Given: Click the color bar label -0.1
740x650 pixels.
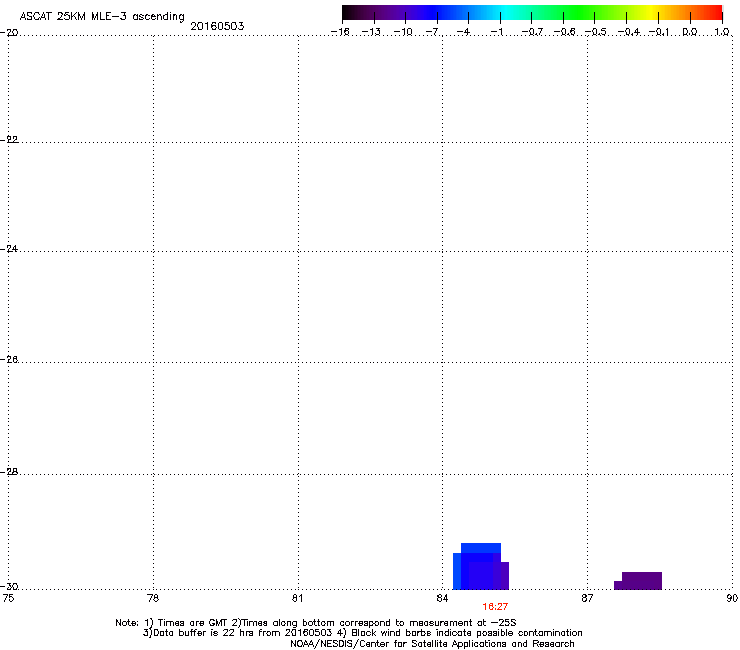Looking at the screenshot, I should click(x=659, y=32).
